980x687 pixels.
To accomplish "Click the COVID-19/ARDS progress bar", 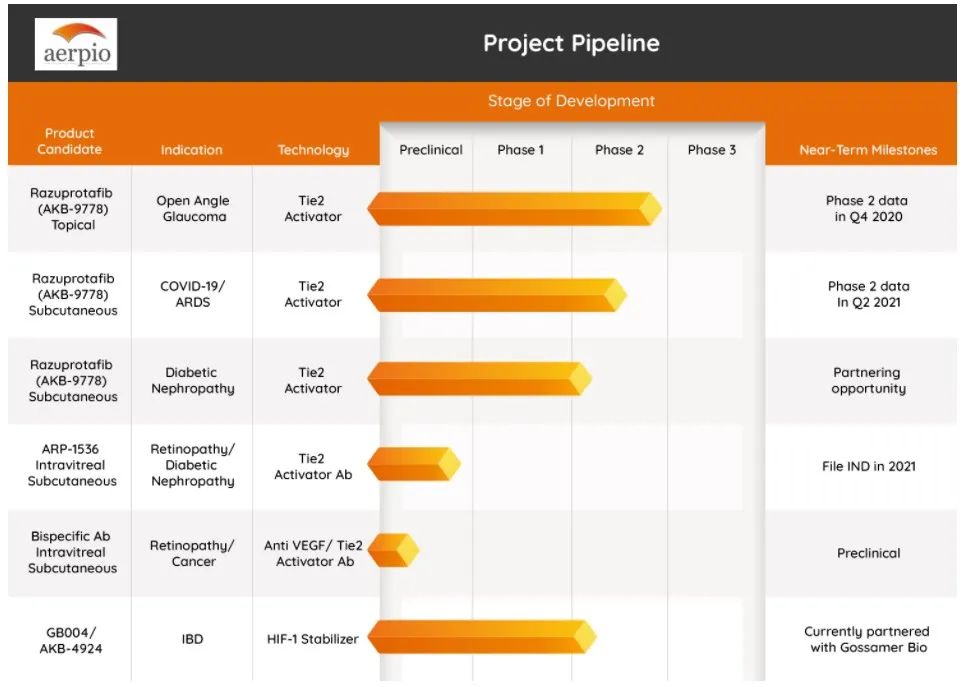I will [496, 294].
